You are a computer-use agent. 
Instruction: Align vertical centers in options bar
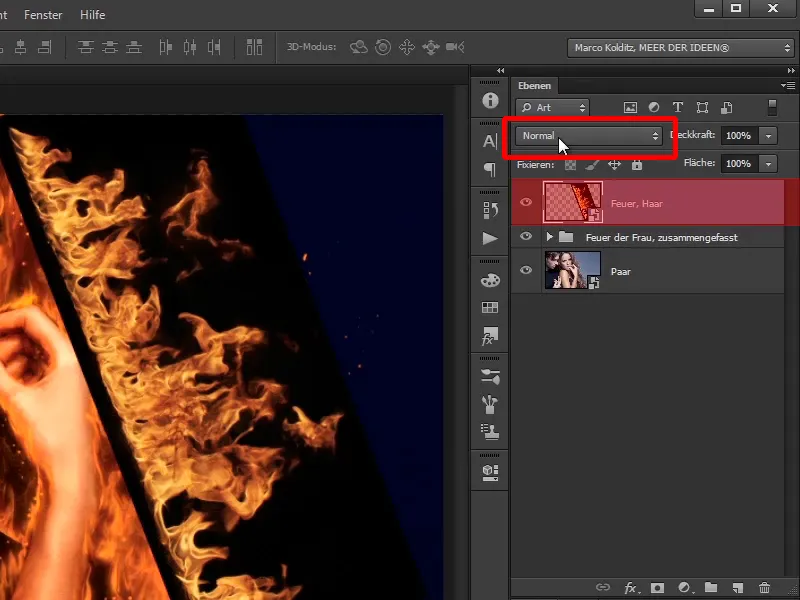tap(110, 47)
